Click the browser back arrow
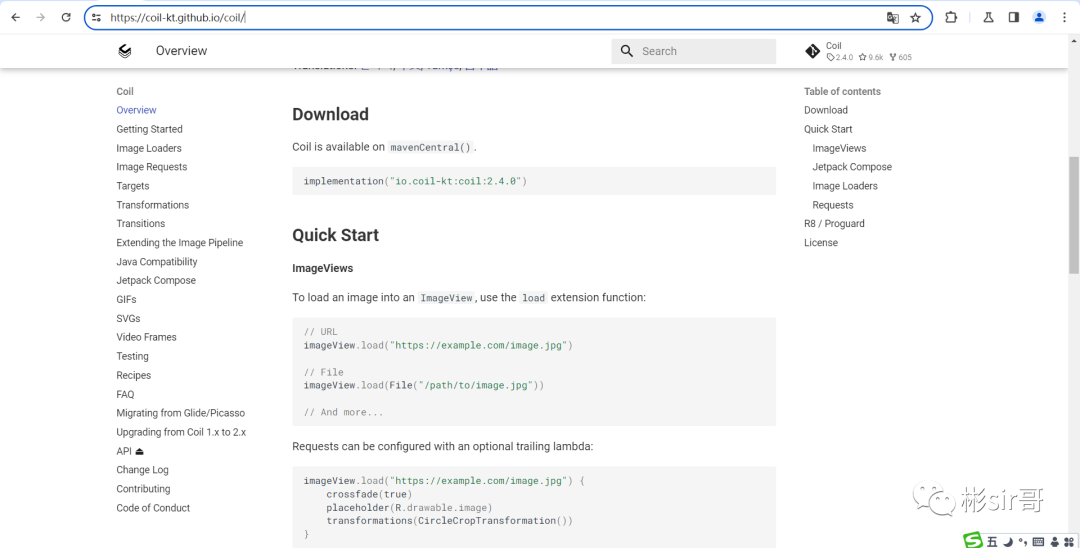Screen dimensions: 1080x548 click(16, 18)
